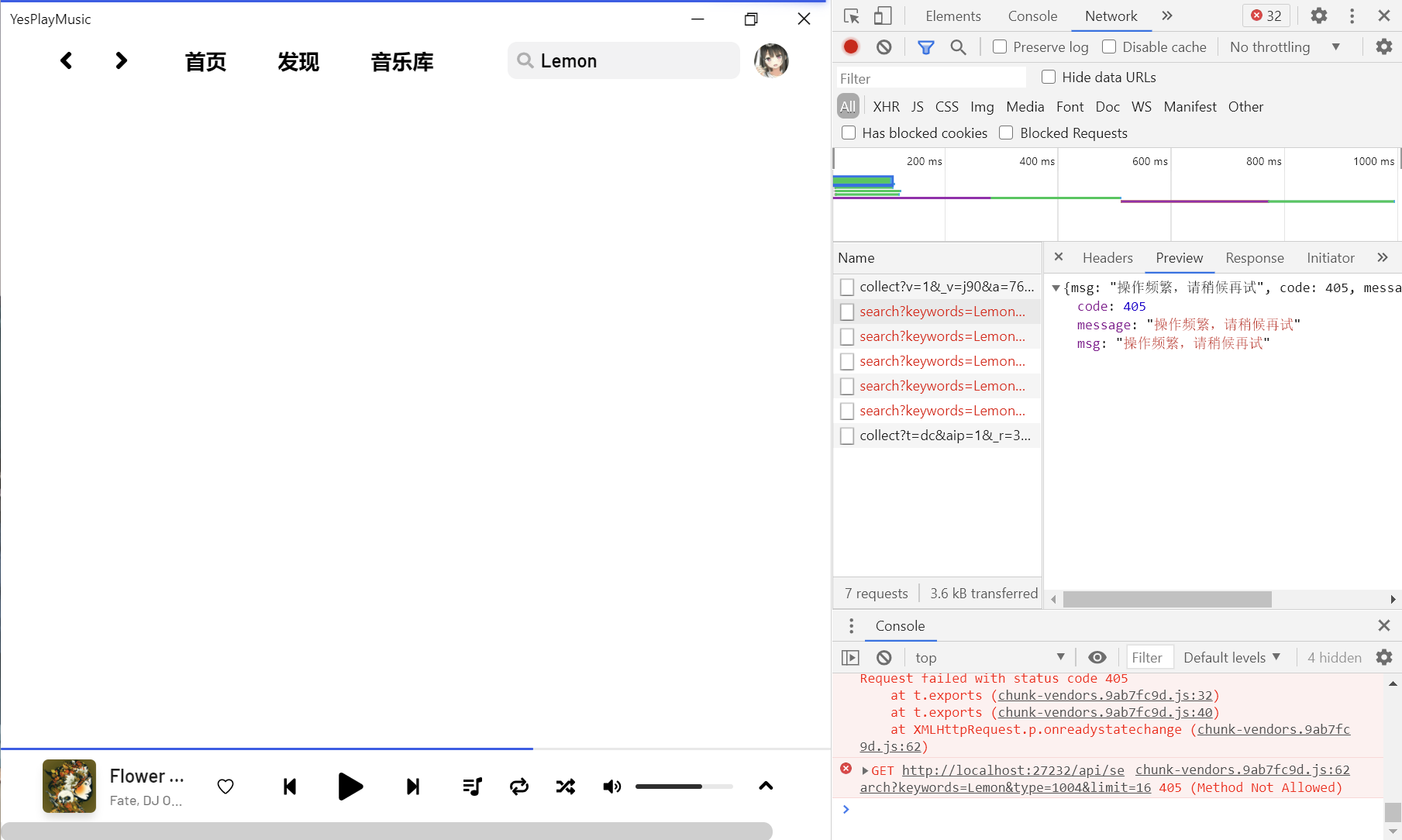Go back with the left arrow in YesPlayMusic
This screenshot has height=840, width=1402.
pyautogui.click(x=67, y=60)
